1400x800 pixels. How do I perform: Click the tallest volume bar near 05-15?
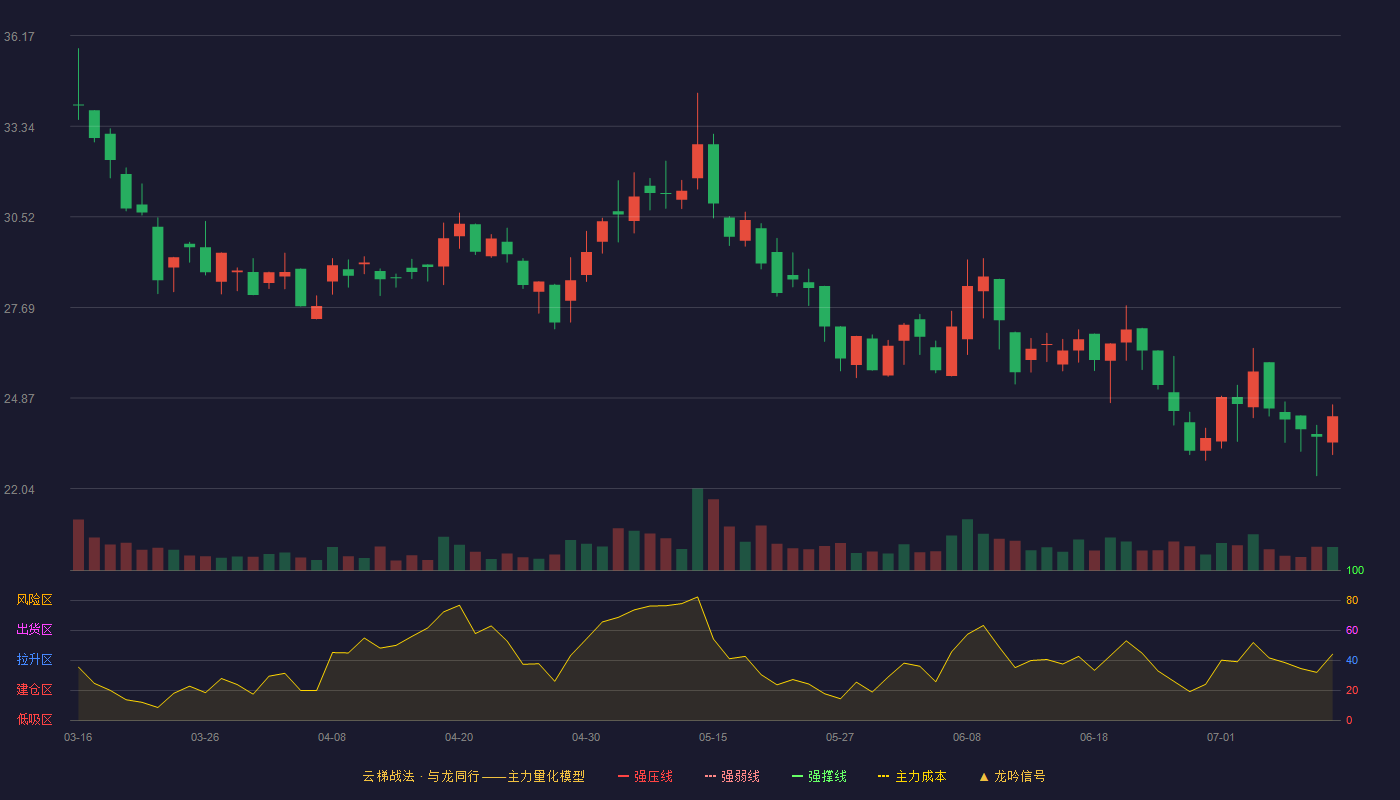(x=697, y=529)
